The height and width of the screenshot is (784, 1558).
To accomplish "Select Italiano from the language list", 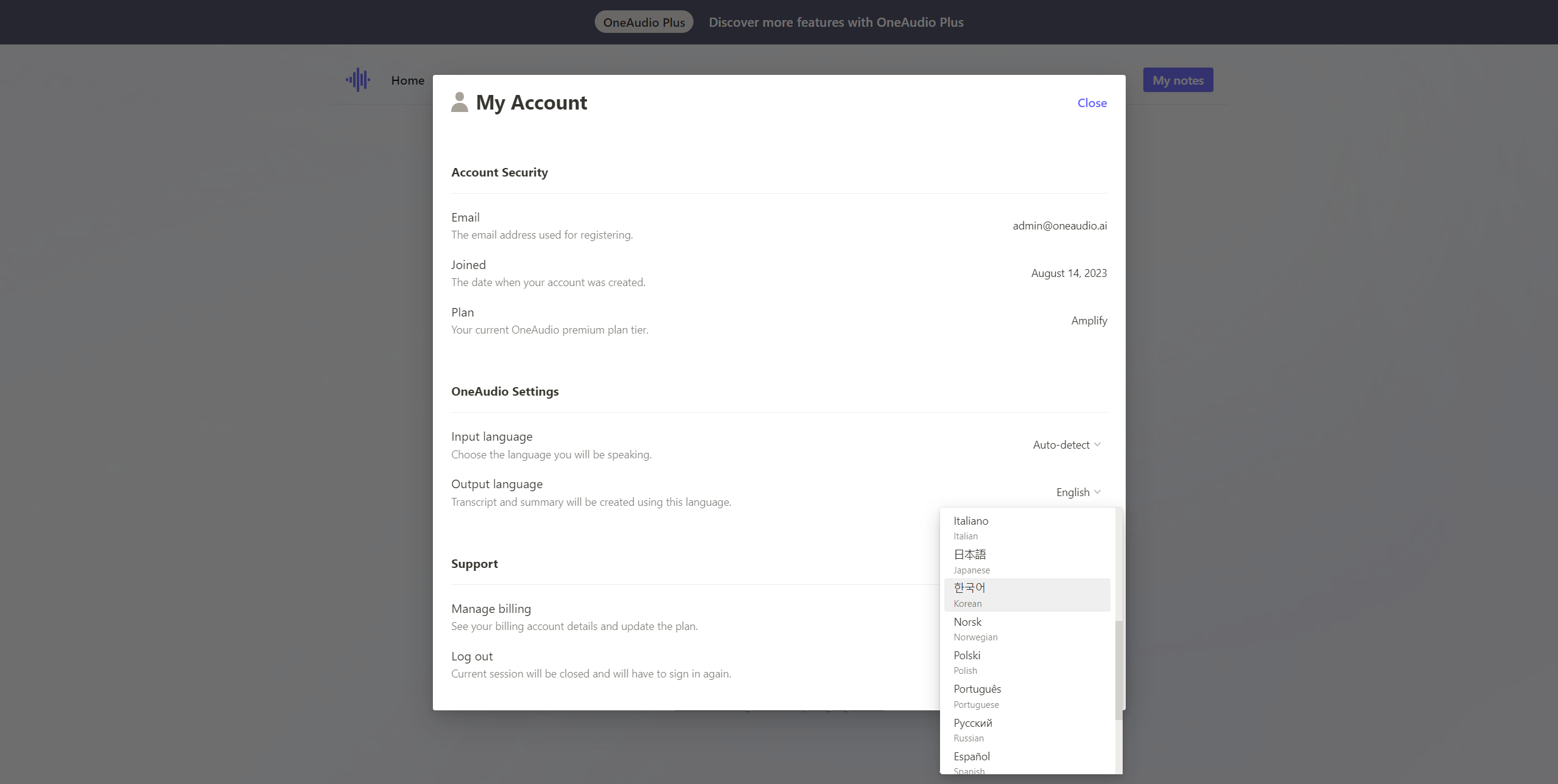I will pyautogui.click(x=1026, y=527).
